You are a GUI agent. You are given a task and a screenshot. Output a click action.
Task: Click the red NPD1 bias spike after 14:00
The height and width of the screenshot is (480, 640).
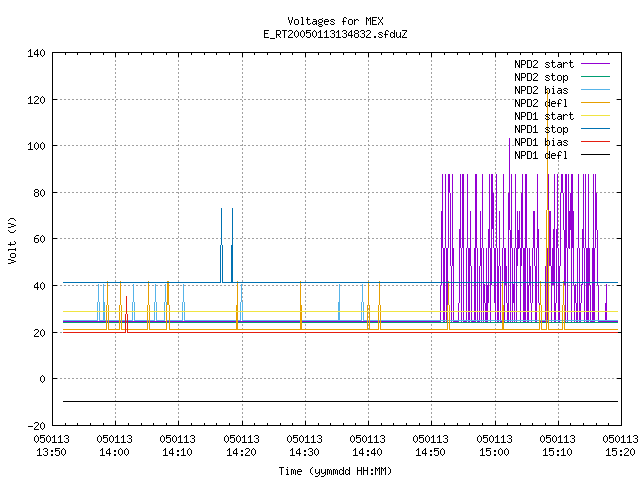(x=127, y=314)
